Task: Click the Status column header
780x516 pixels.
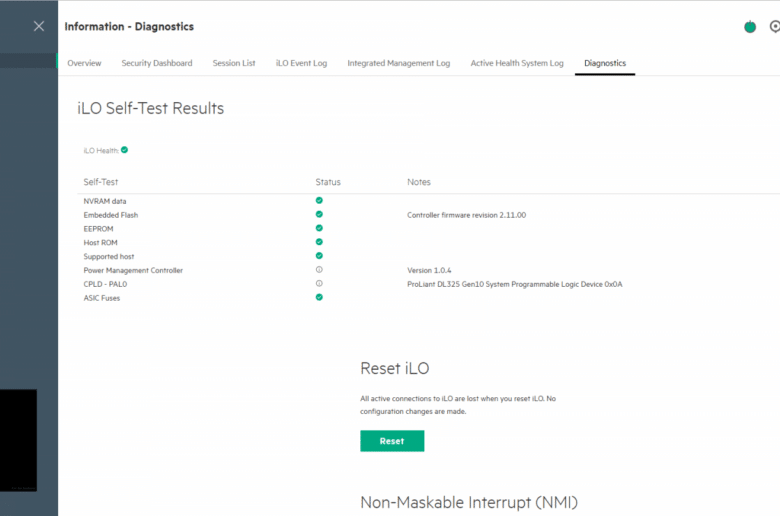Action: click(328, 182)
